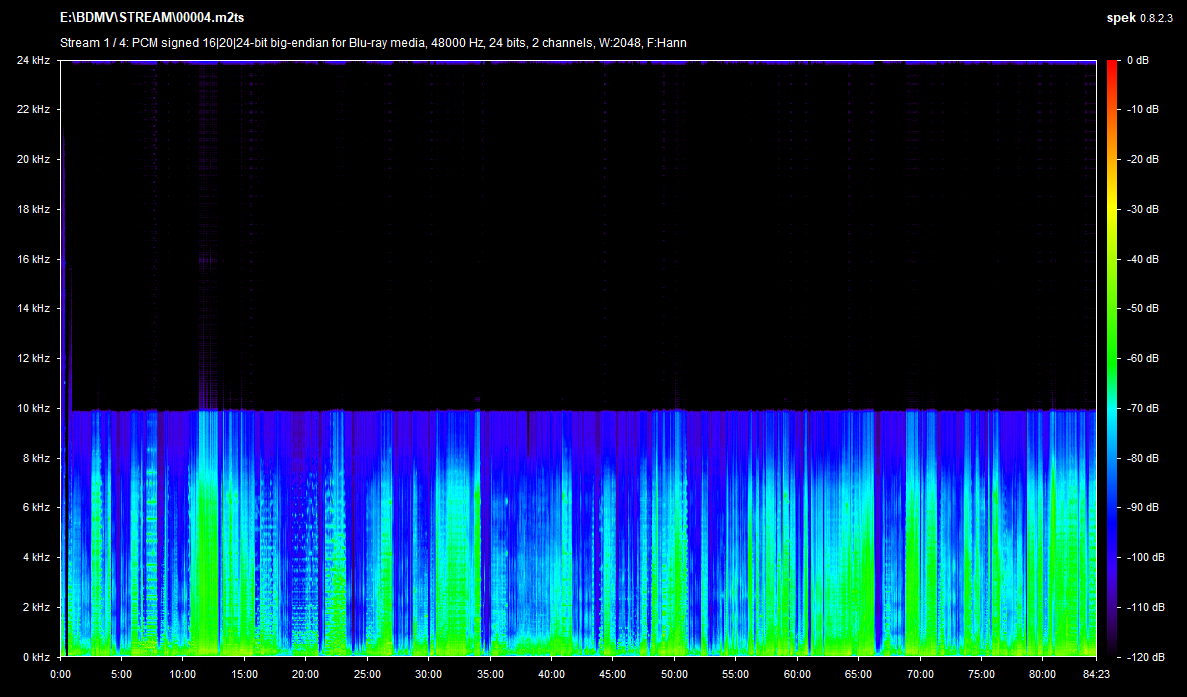Select the 24 kHz frequency axis label
1187x697 pixels.
pos(32,60)
